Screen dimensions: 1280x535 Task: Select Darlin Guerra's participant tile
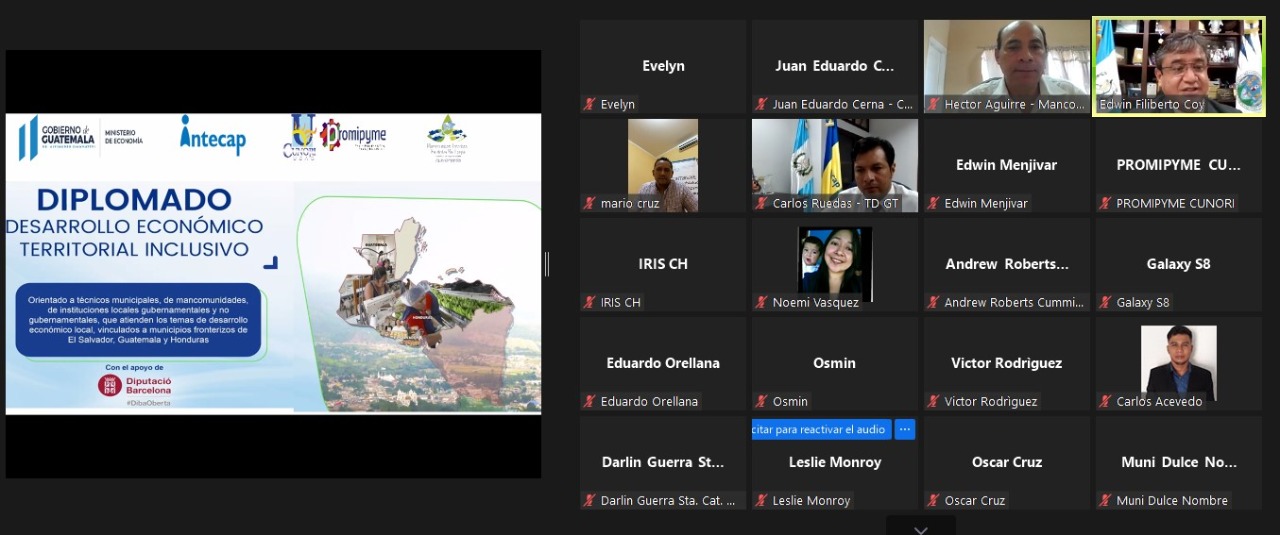coord(663,462)
